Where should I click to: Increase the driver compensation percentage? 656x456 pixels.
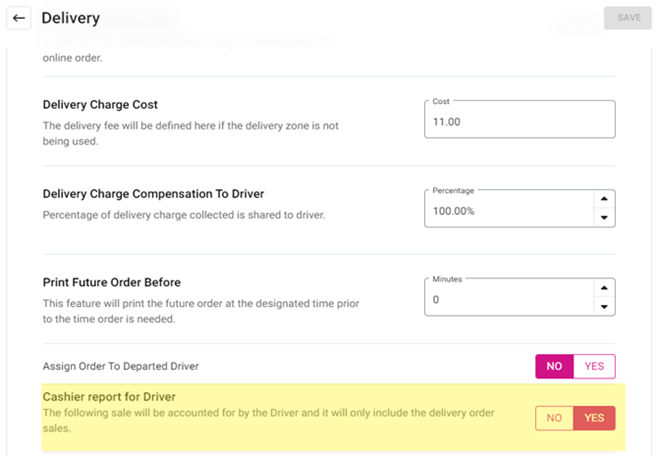(603, 200)
